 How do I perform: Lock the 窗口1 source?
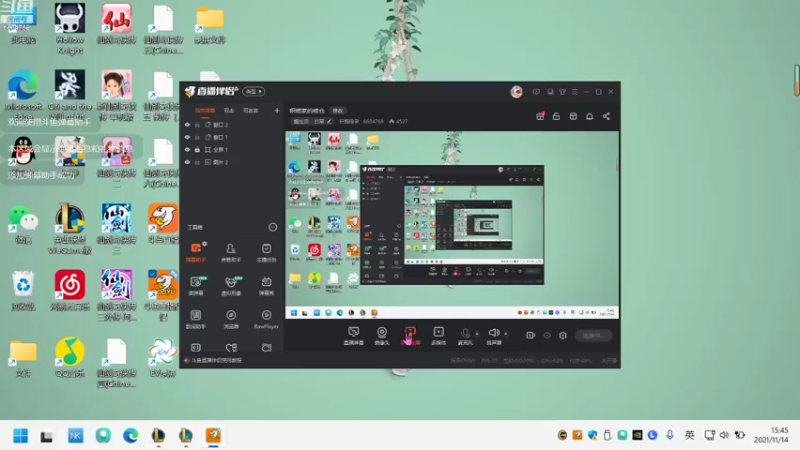197,137
